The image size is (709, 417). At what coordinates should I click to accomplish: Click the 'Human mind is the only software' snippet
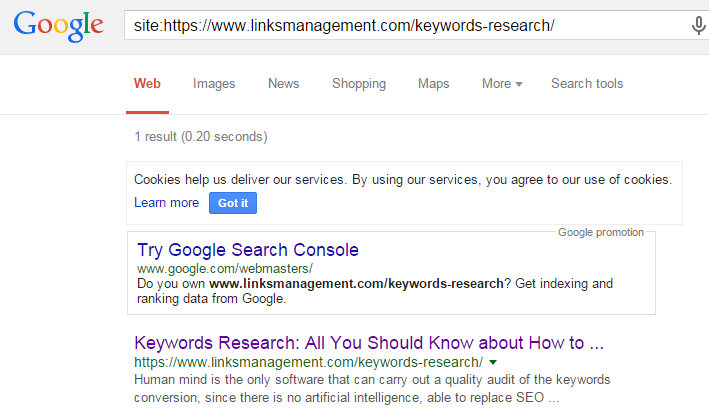pos(372,389)
